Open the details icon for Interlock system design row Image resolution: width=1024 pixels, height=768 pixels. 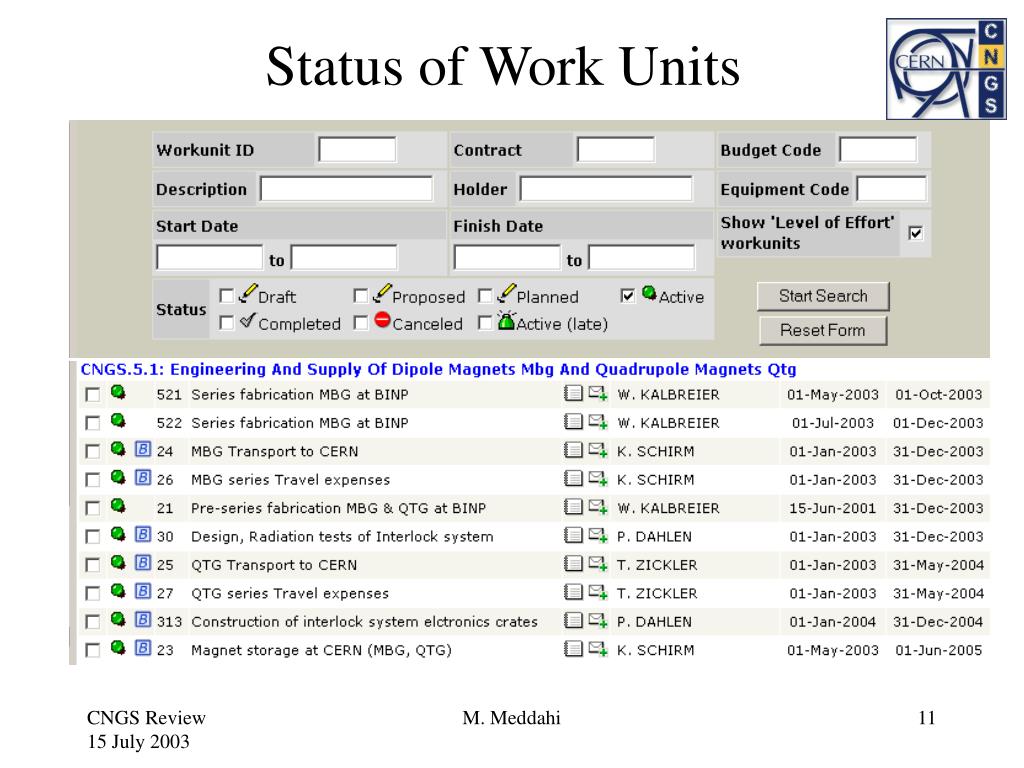pos(573,535)
